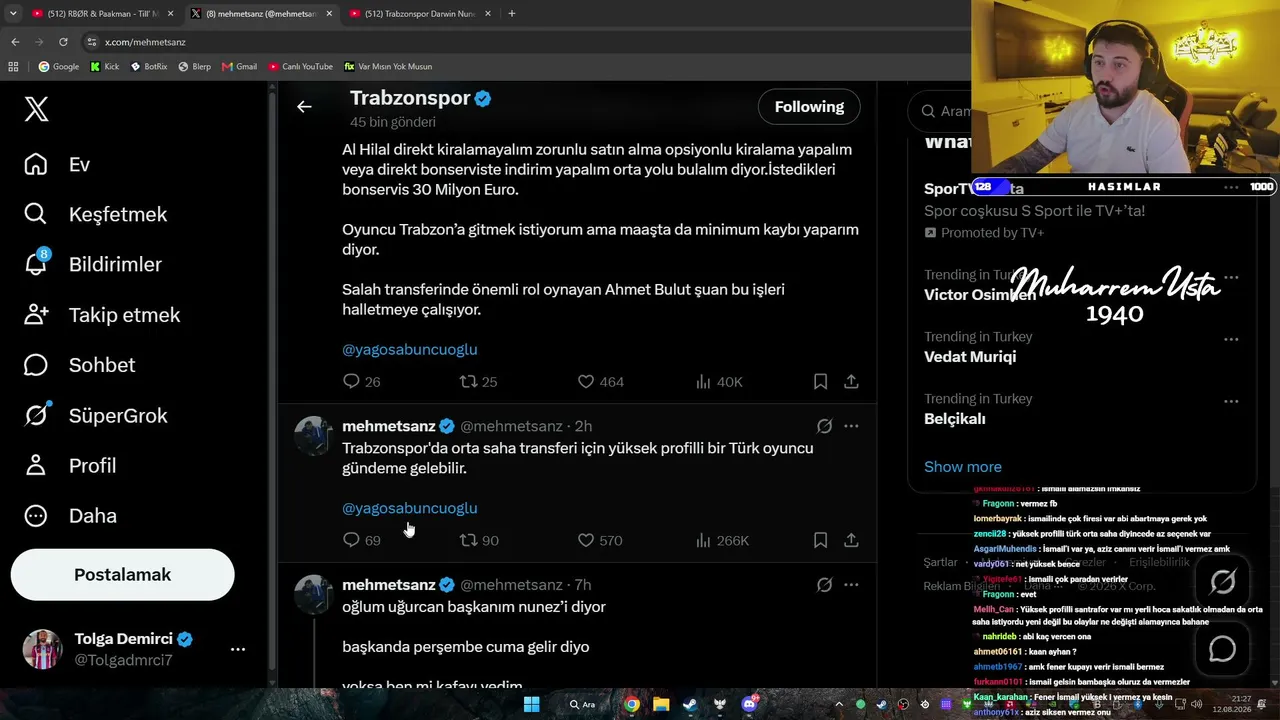Image resolution: width=1280 pixels, height=720 pixels.
Task: Open Grok action on orta saha post
Action: [824, 426]
